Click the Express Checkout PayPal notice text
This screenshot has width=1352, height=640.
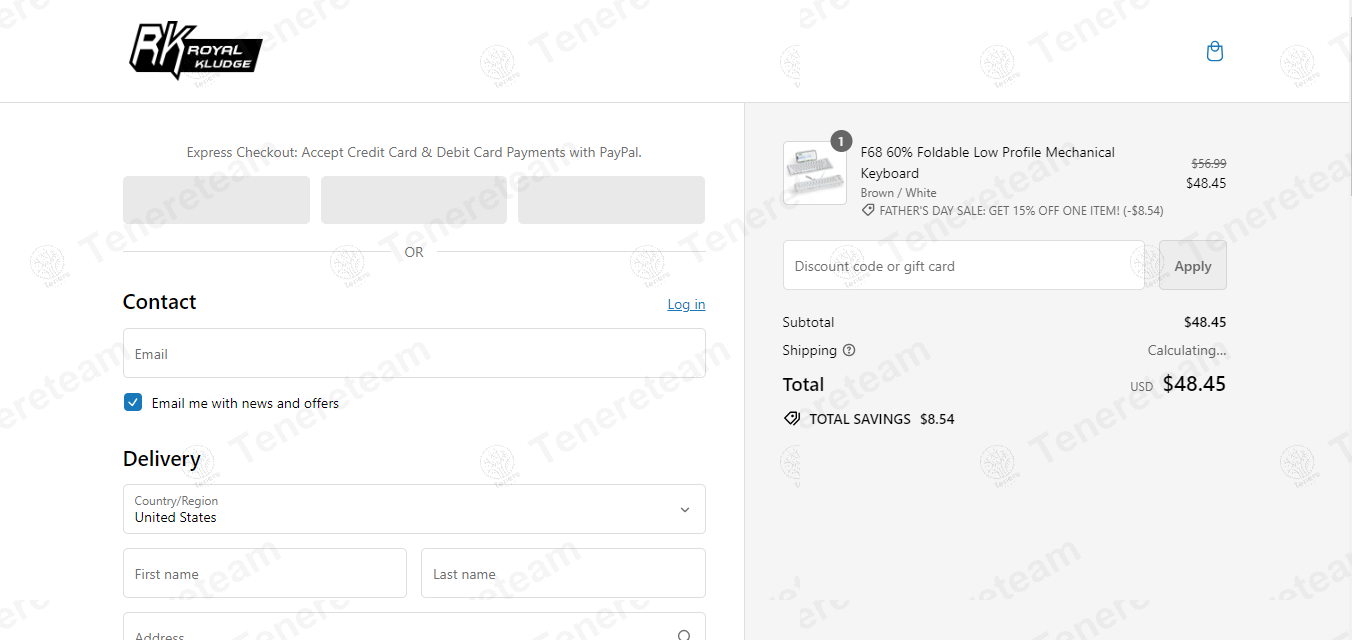coord(414,153)
